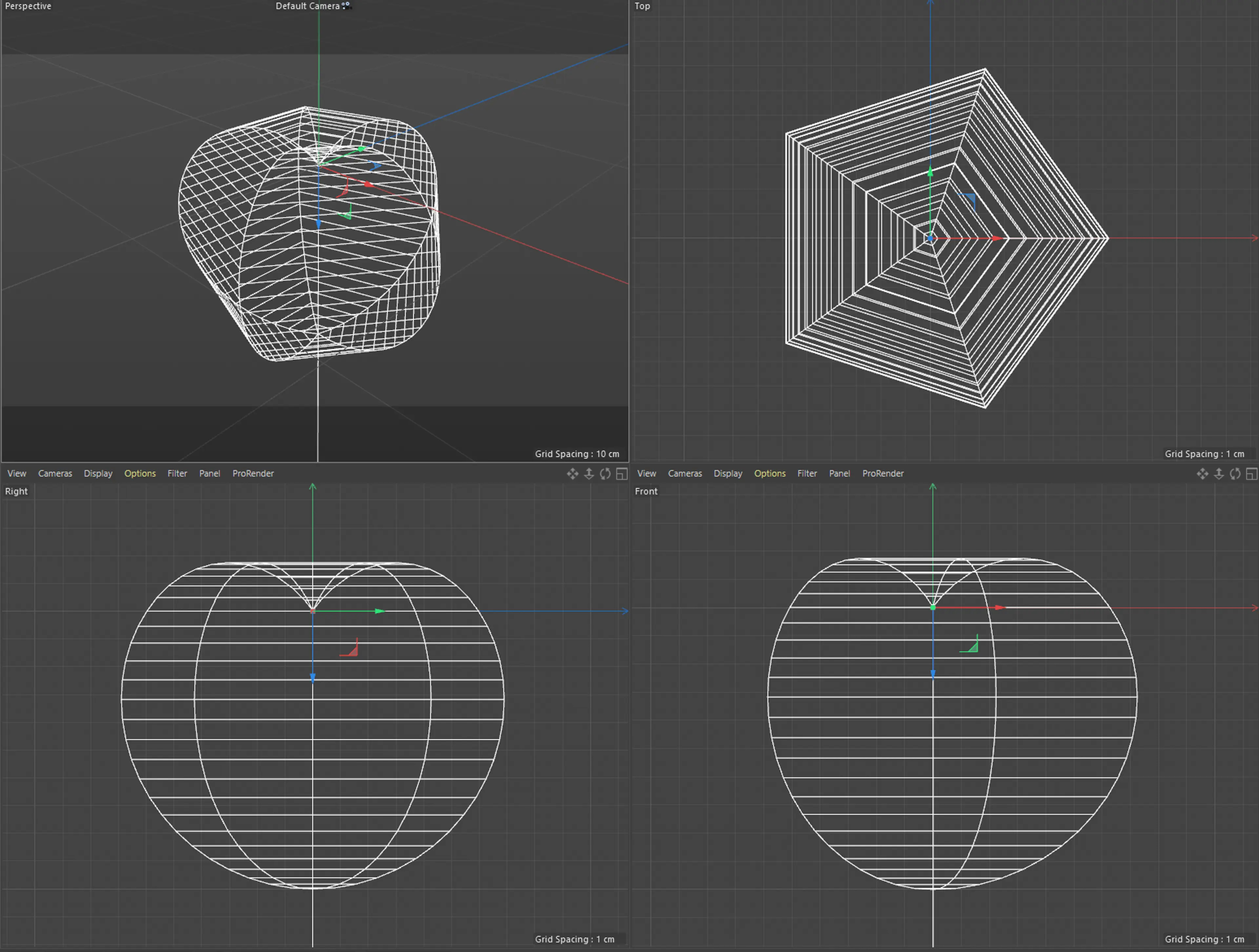Image resolution: width=1259 pixels, height=952 pixels.
Task: Click the red X-axis arrow handle in Front view
Action: click(x=1000, y=608)
